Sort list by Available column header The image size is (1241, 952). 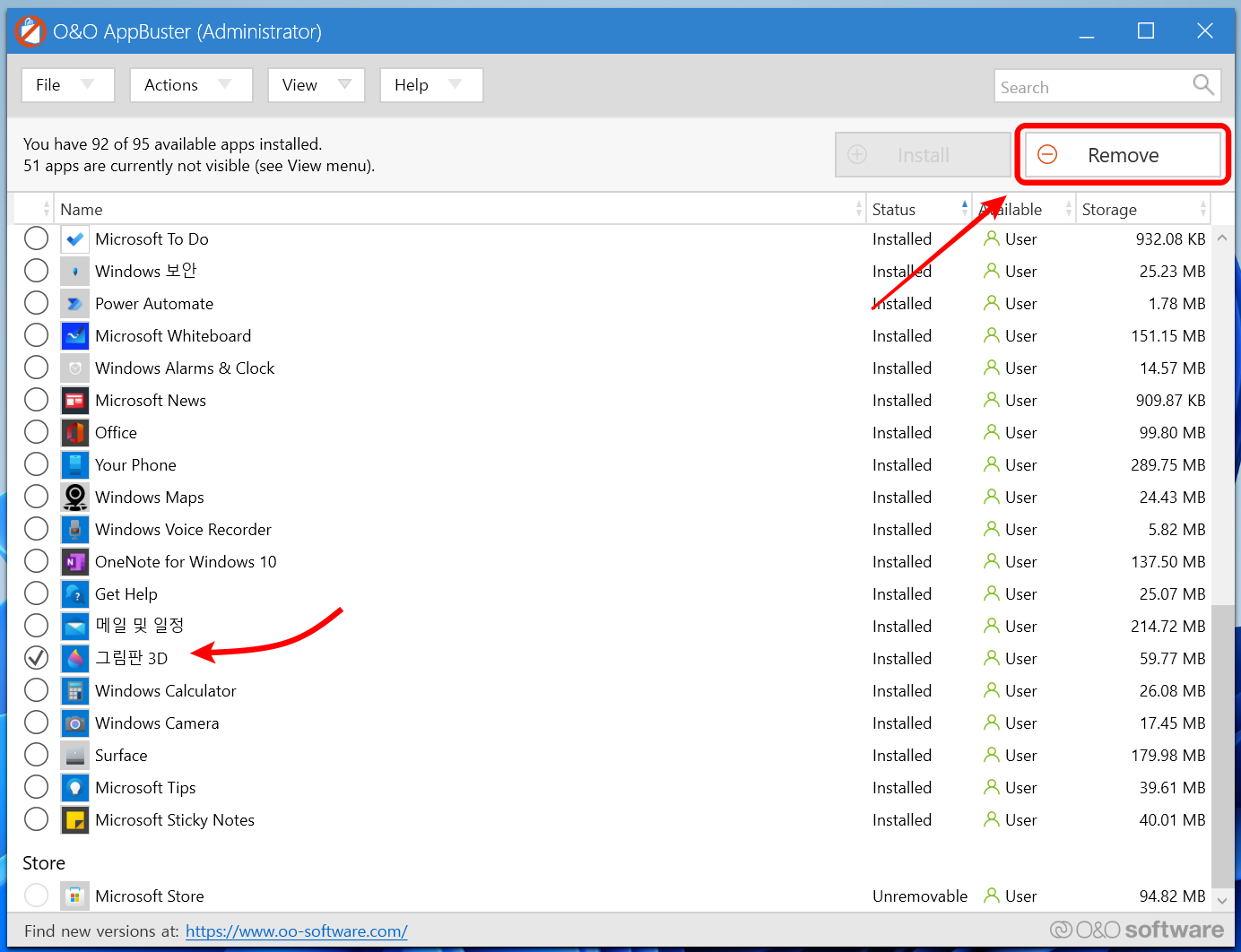tap(1025, 209)
